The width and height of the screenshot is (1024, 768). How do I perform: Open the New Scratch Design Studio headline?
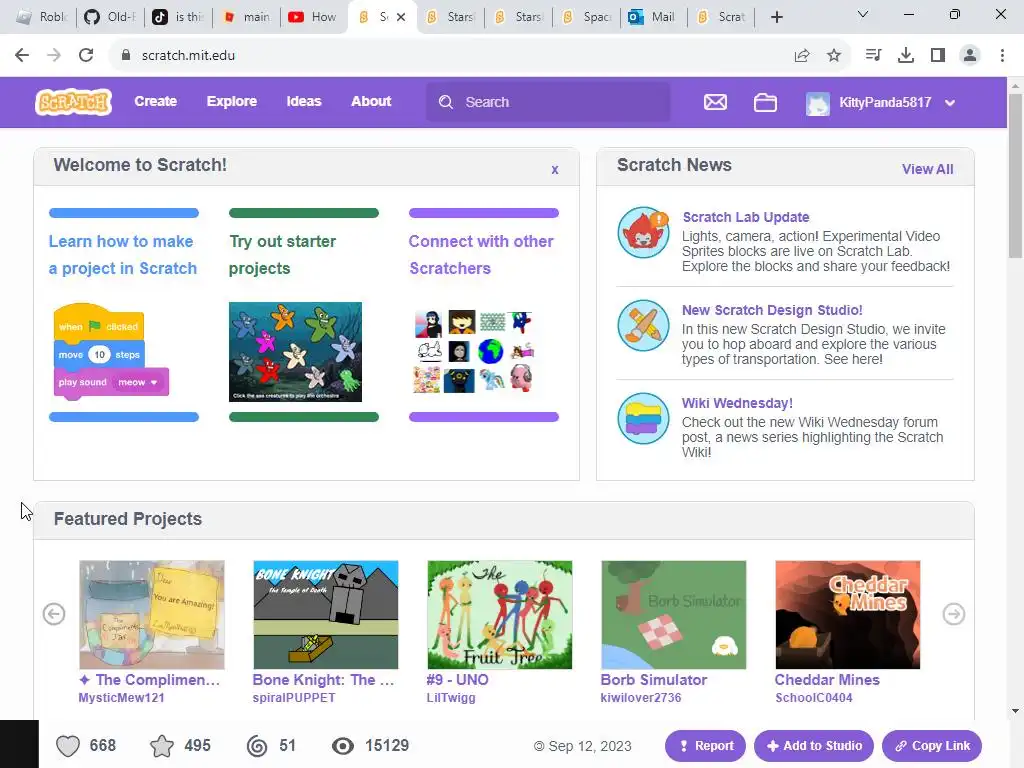click(772, 310)
